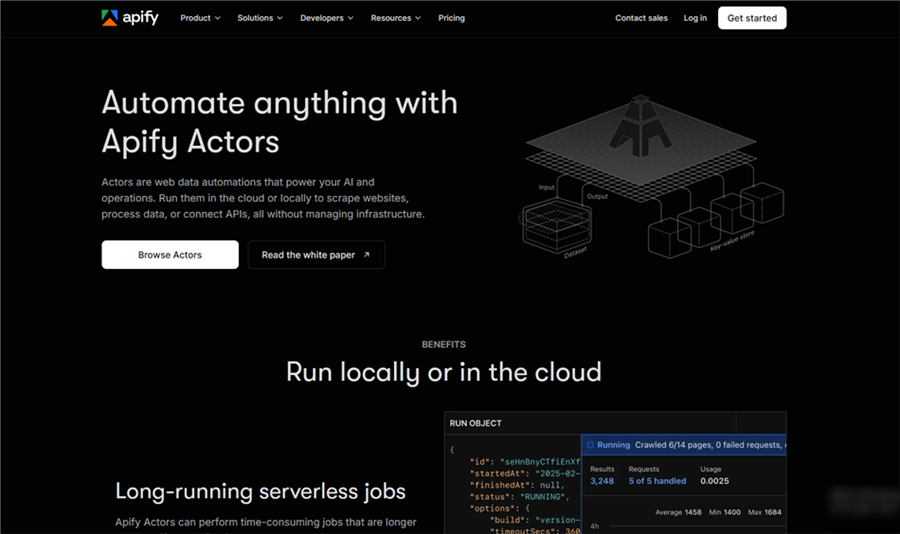Click the BENEFITS section label
900x534 pixels.
(444, 345)
